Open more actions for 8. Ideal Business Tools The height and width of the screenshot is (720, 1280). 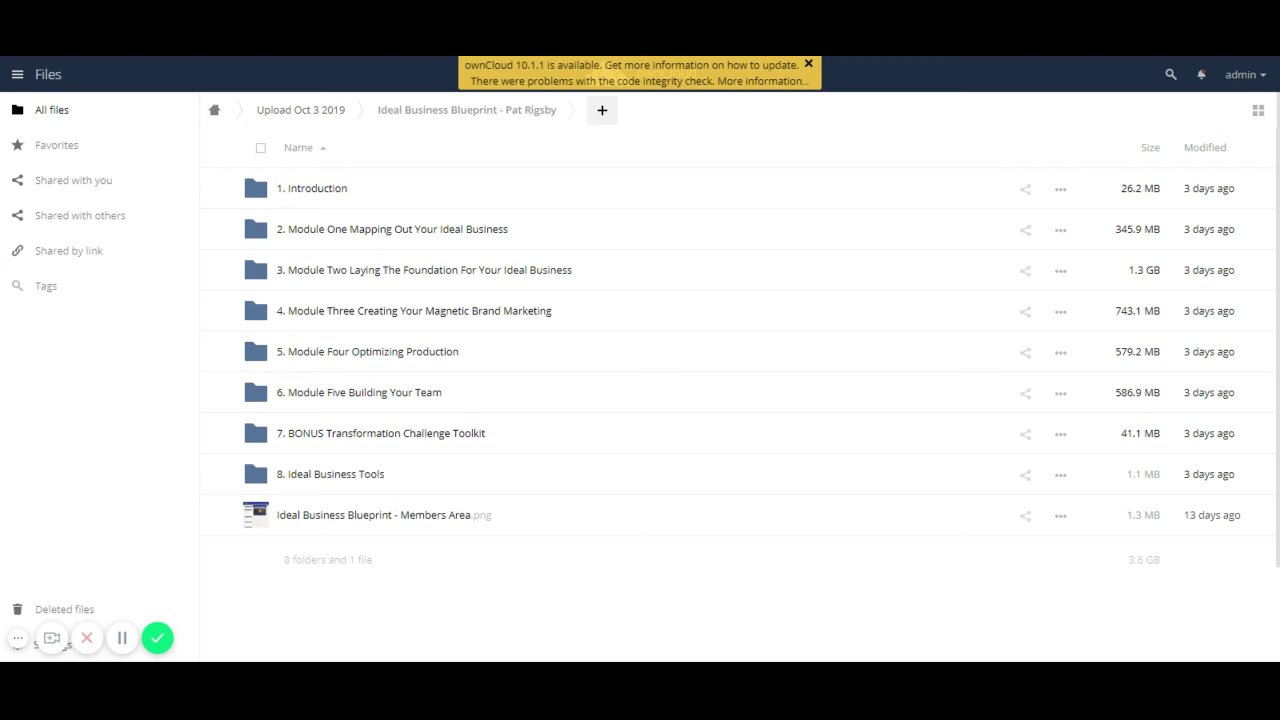[1060, 475]
